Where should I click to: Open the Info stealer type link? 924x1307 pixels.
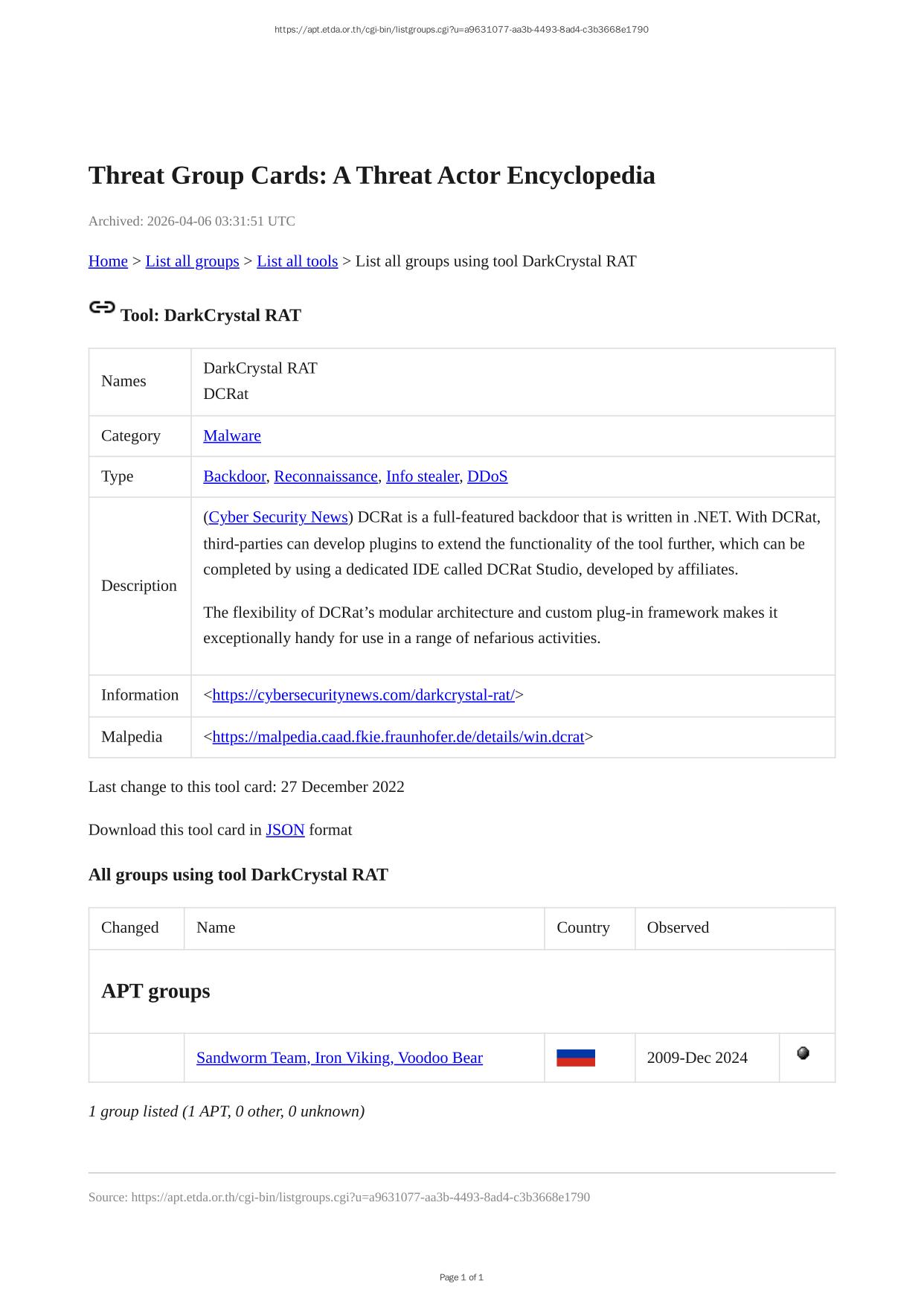tap(422, 476)
